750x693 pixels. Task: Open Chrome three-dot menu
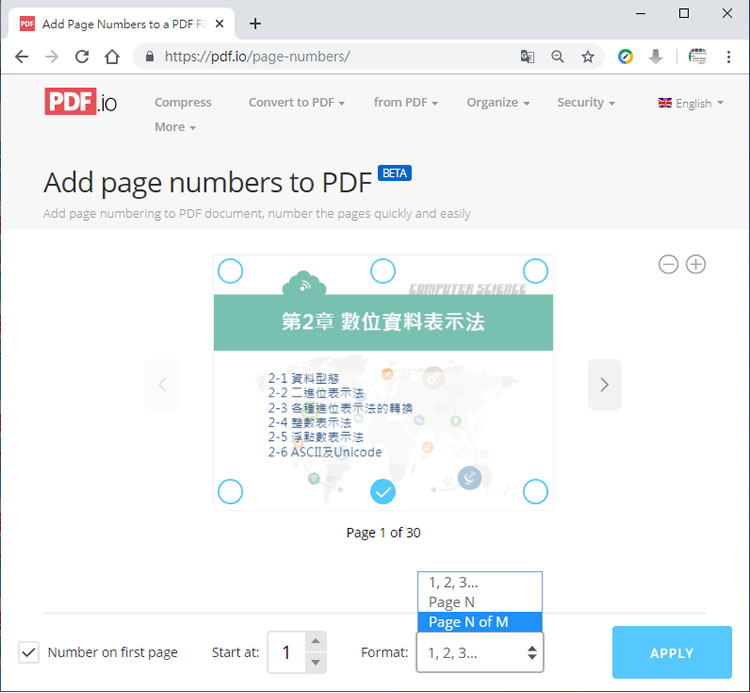point(729,57)
